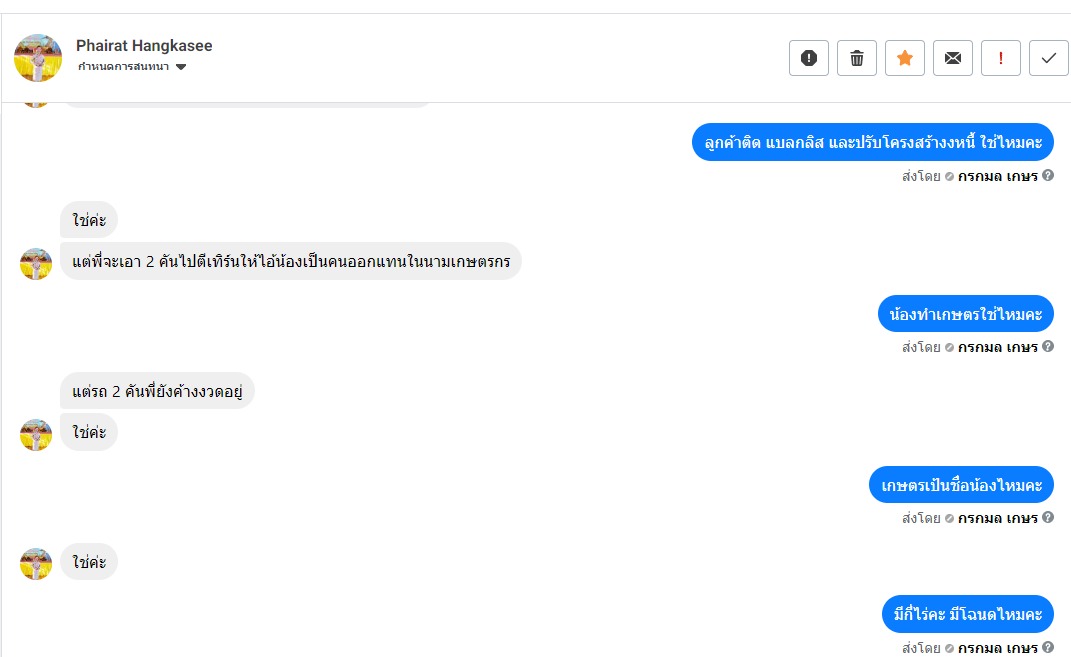Click sender name กรกมล เกษร under first blue message
The height and width of the screenshot is (657, 1071).
click(x=997, y=177)
